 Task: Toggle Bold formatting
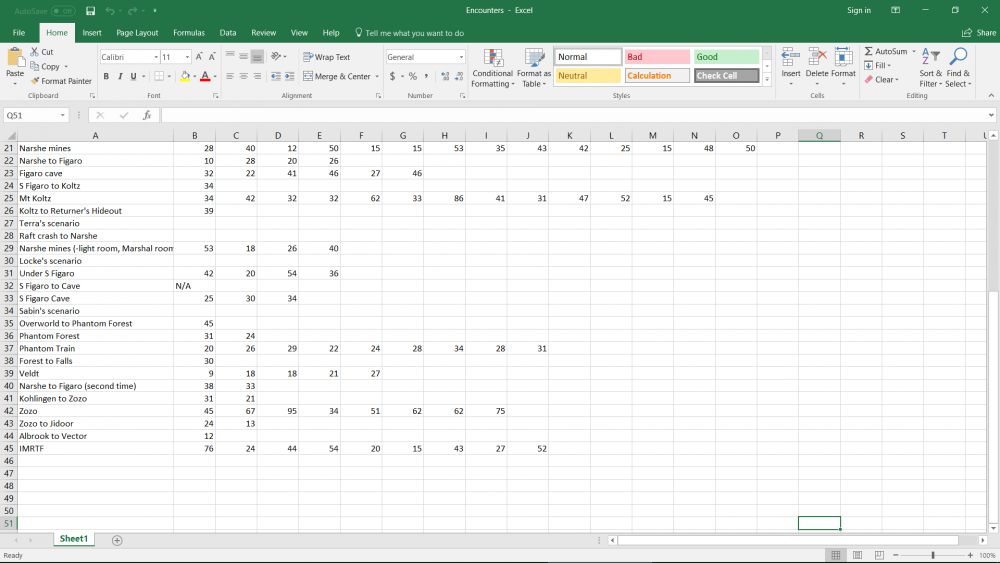point(106,76)
